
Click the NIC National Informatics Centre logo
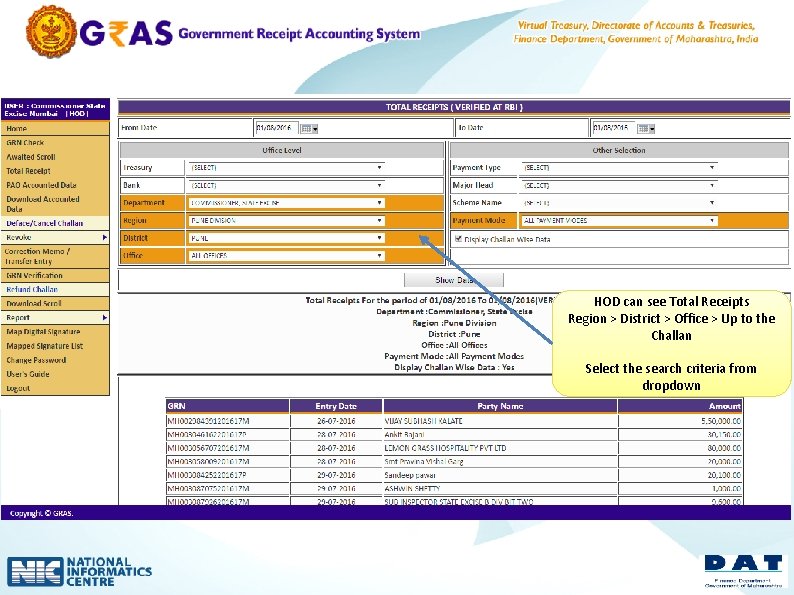[80, 571]
